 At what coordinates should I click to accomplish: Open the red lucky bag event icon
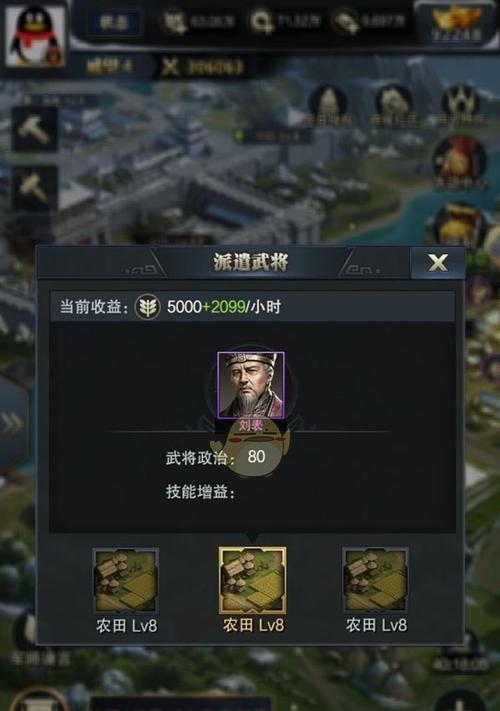click(459, 162)
